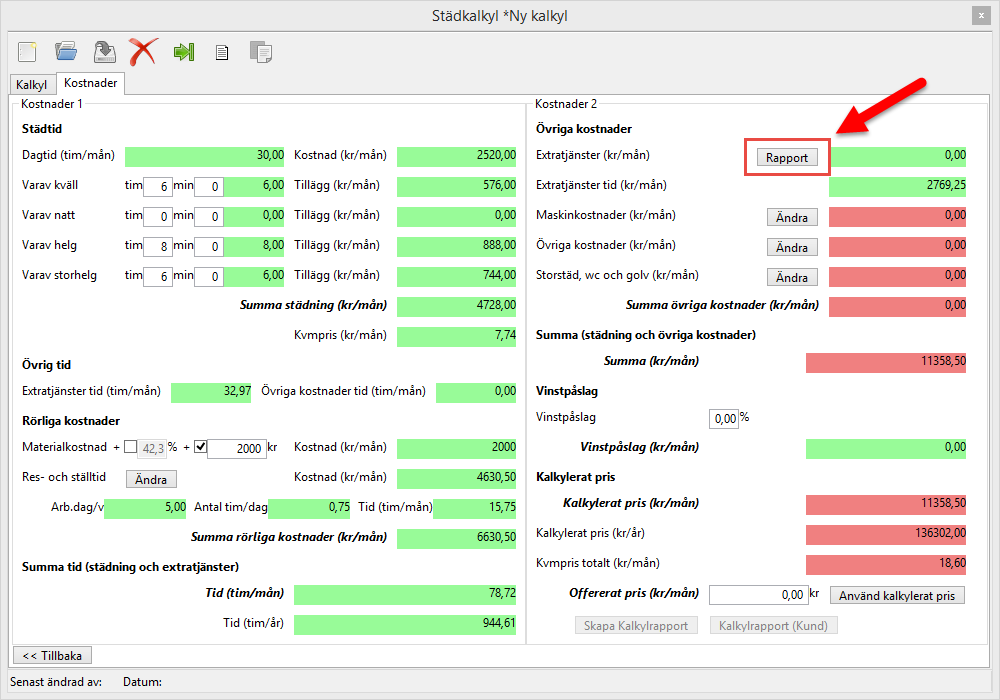The image size is (1000, 700).
Task: Open a saved calculation via folder icon
Action: (66, 51)
